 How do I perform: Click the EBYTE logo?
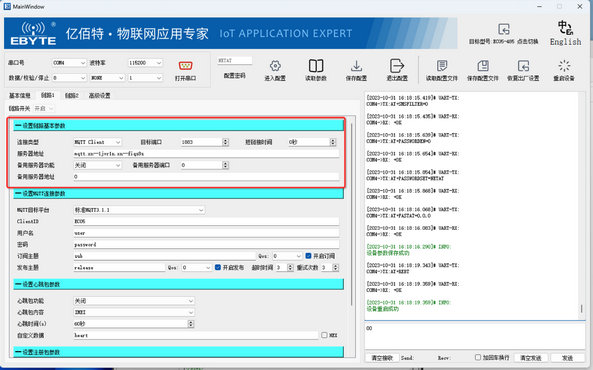pos(33,33)
